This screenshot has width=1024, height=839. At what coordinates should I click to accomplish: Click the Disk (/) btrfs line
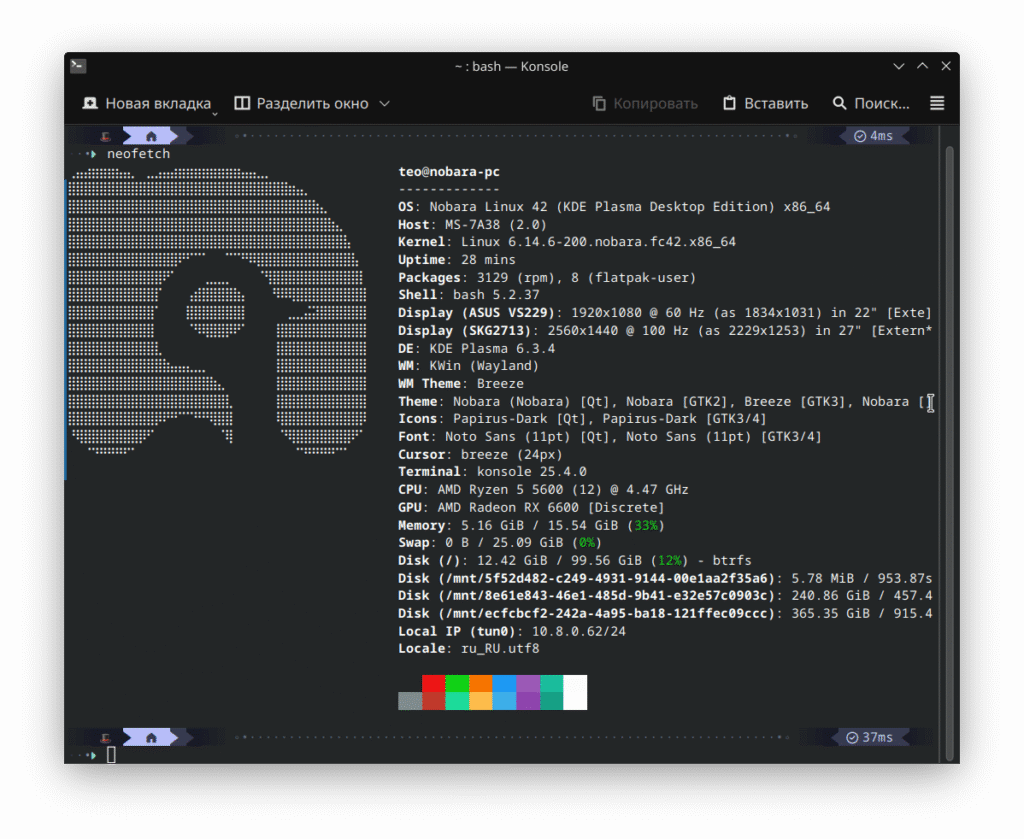[x=575, y=561]
